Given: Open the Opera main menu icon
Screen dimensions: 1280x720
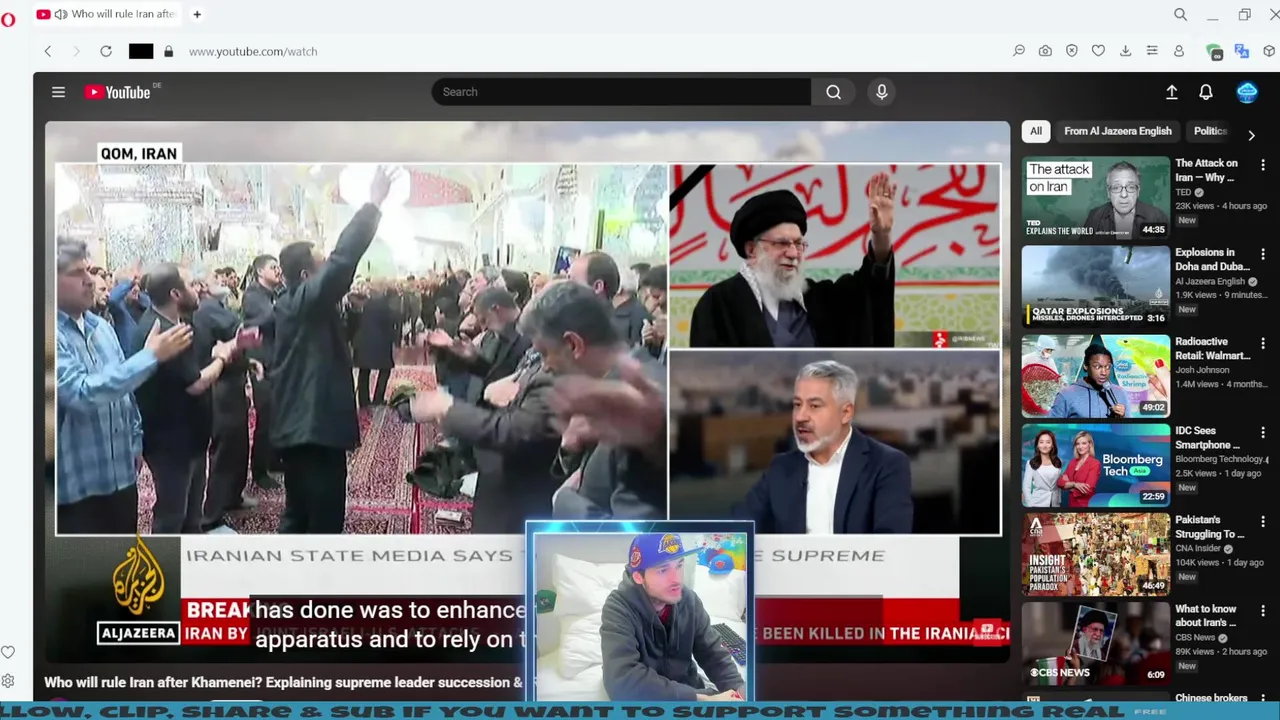Looking at the screenshot, I should [x=8, y=20].
